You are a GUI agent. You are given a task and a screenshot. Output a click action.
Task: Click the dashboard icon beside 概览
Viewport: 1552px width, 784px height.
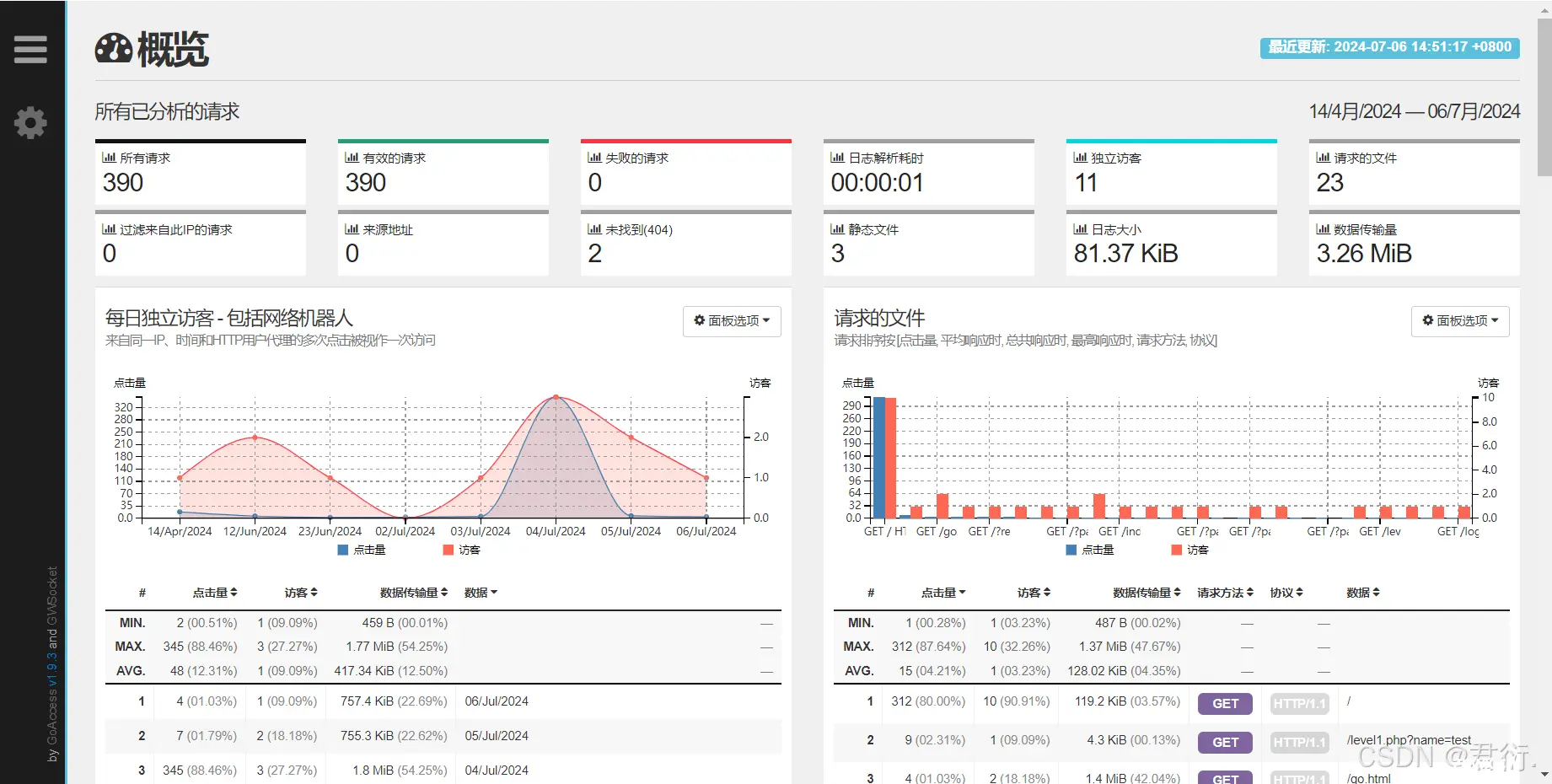114,49
